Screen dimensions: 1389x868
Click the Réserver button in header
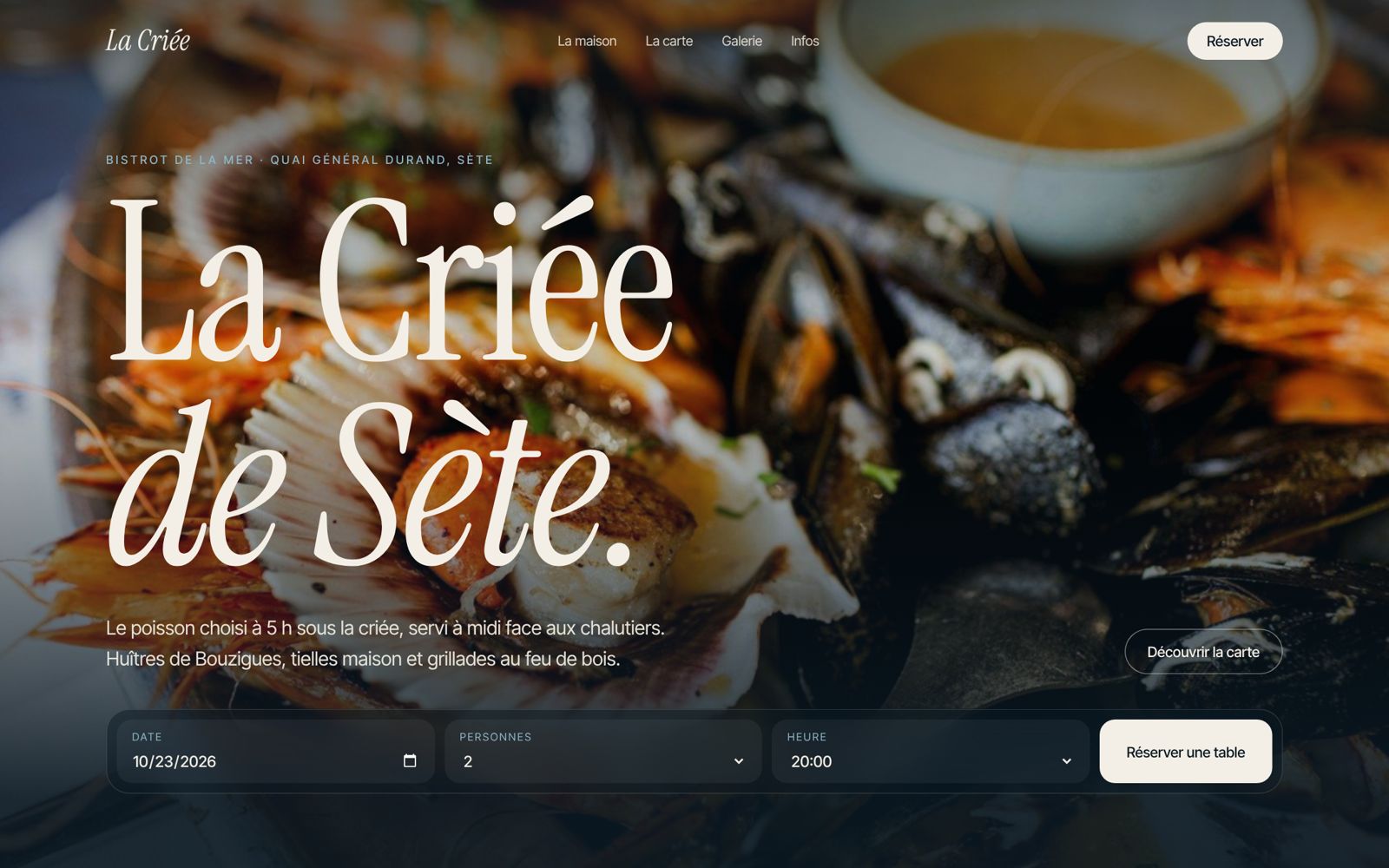pos(1234,41)
